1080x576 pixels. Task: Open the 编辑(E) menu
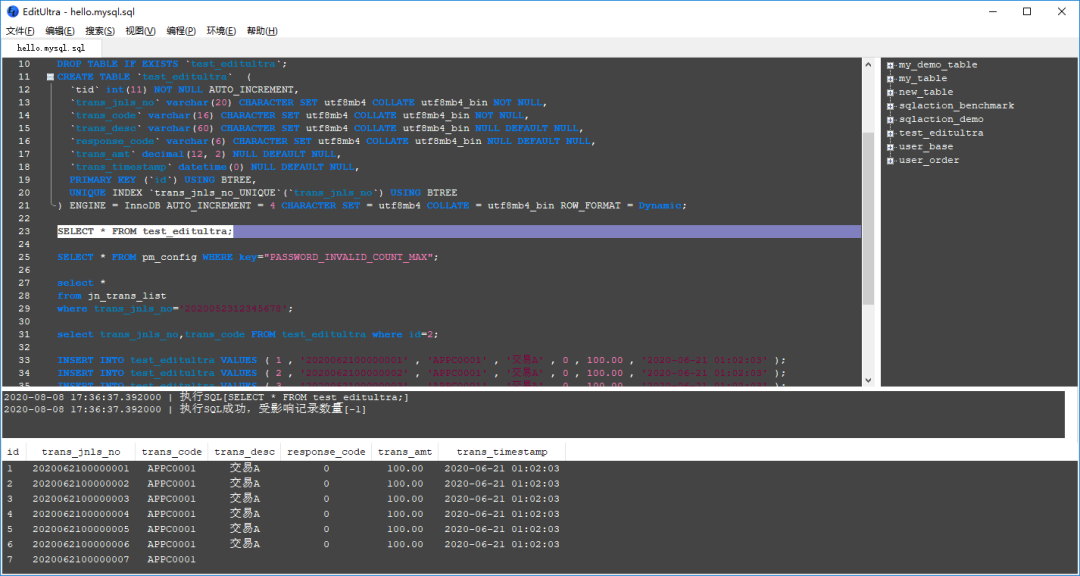tap(60, 31)
